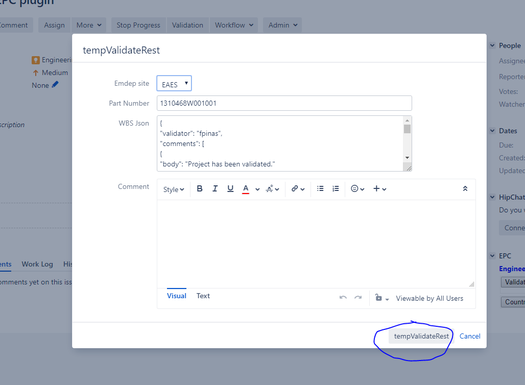Collapse the HipChat section
Viewport: 525px width, 385px height.
tap(493, 197)
